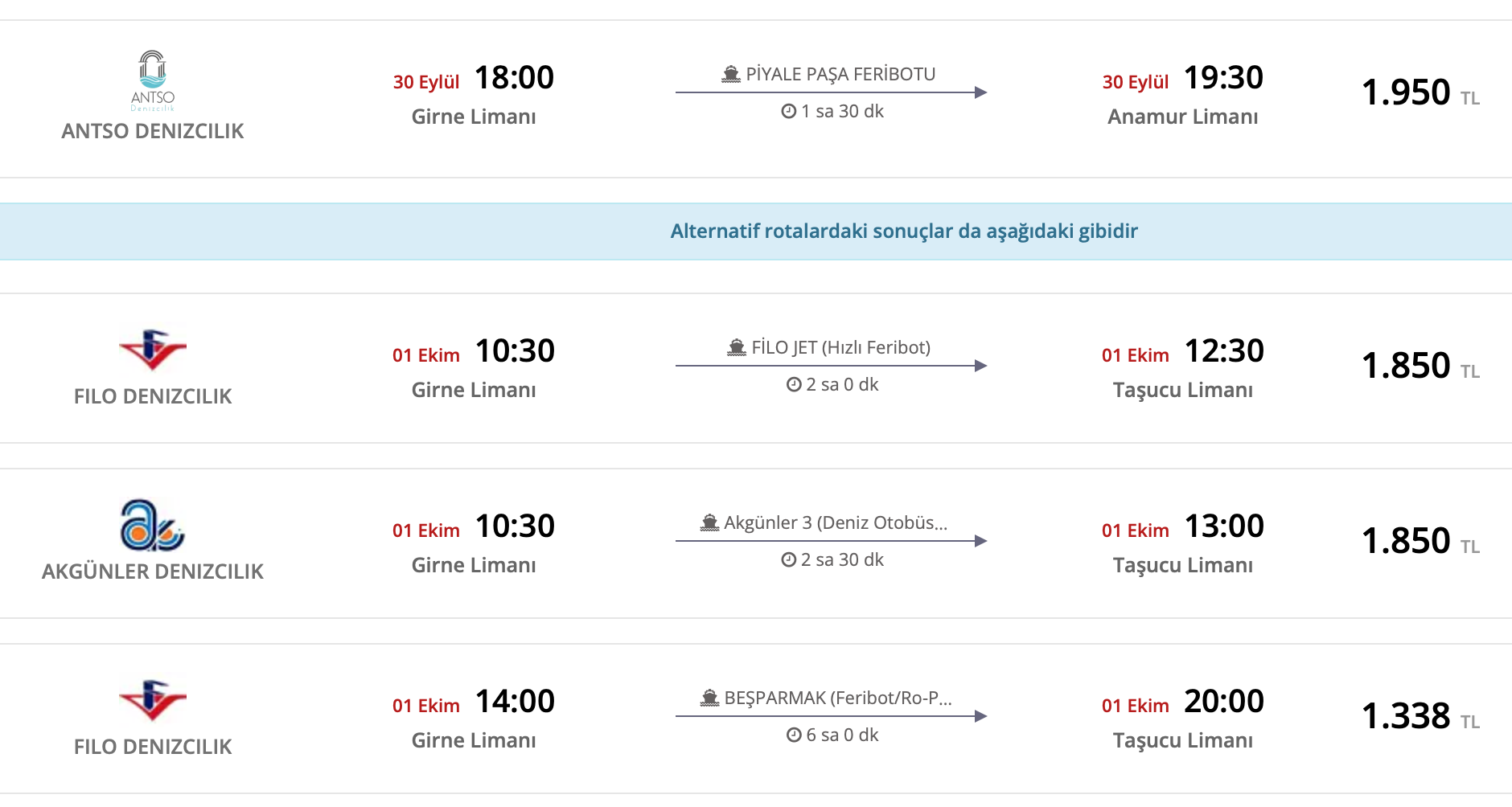1512x807 pixels.
Task: Select the 1.950 TL Anamur ferry price
Action: point(1406,92)
